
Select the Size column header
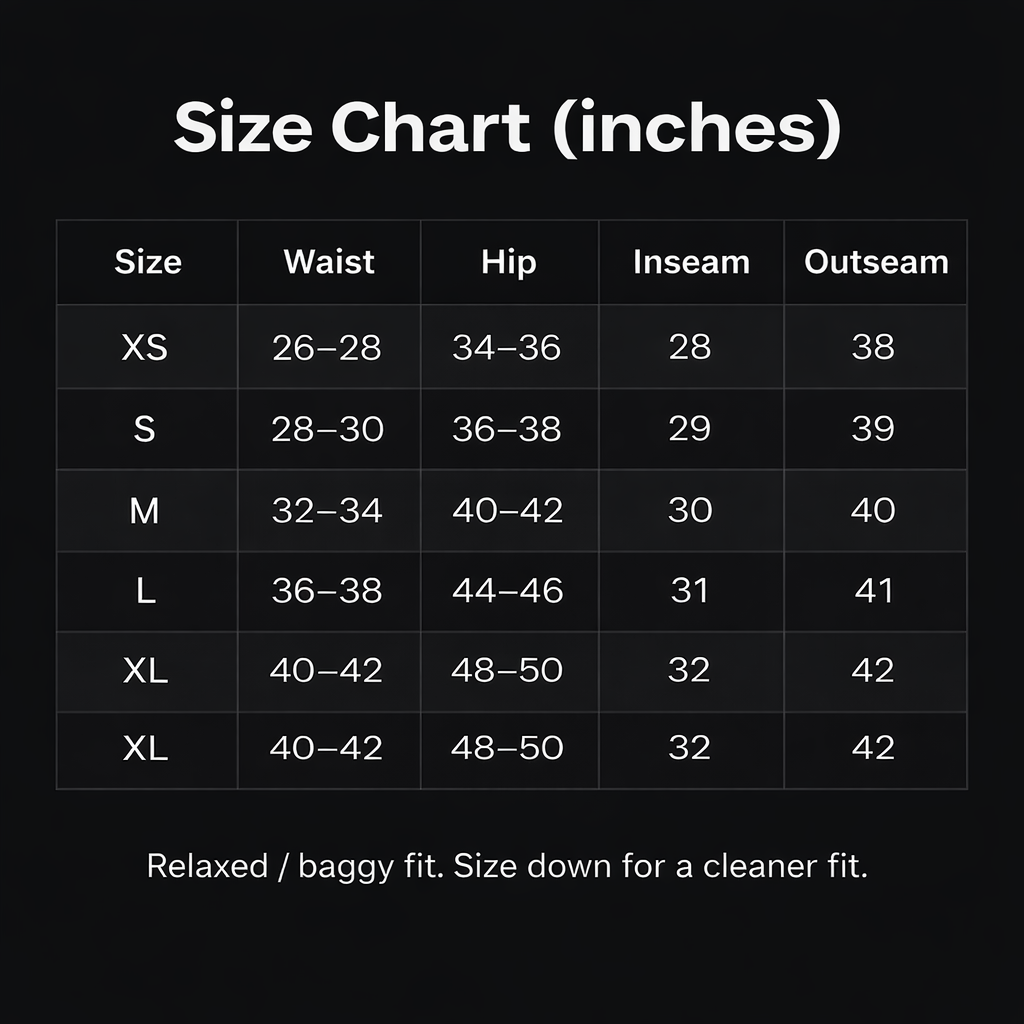147,262
